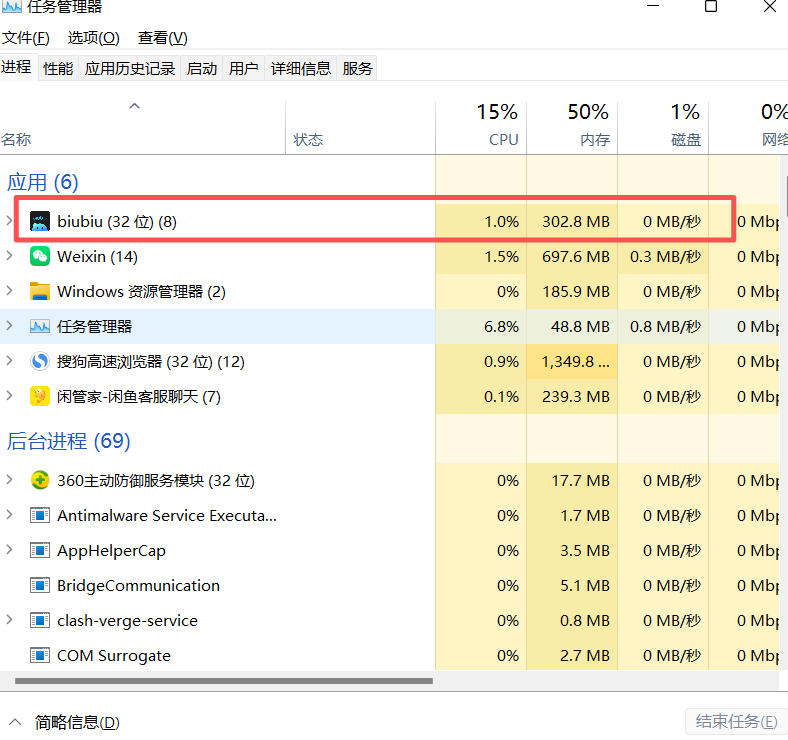
Task: Click the 闲管家 yellow app icon
Action: (x=40, y=397)
